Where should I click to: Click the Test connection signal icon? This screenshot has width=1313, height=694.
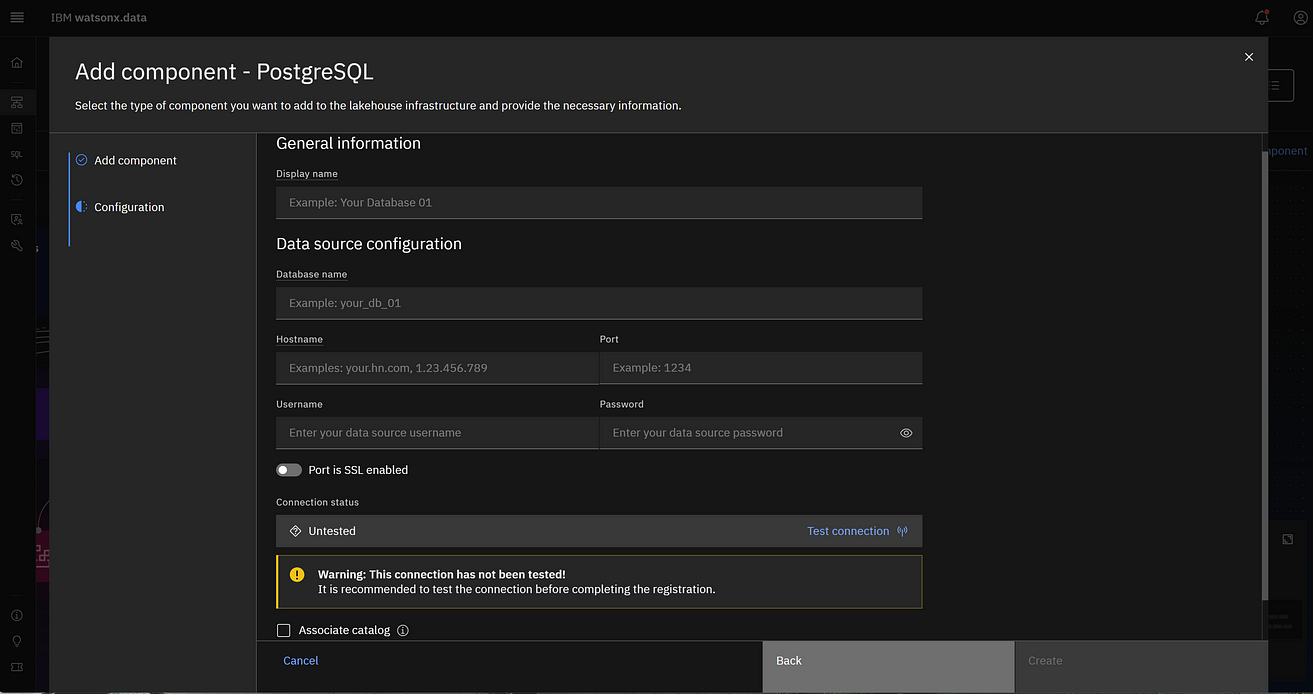pyautogui.click(x=903, y=531)
